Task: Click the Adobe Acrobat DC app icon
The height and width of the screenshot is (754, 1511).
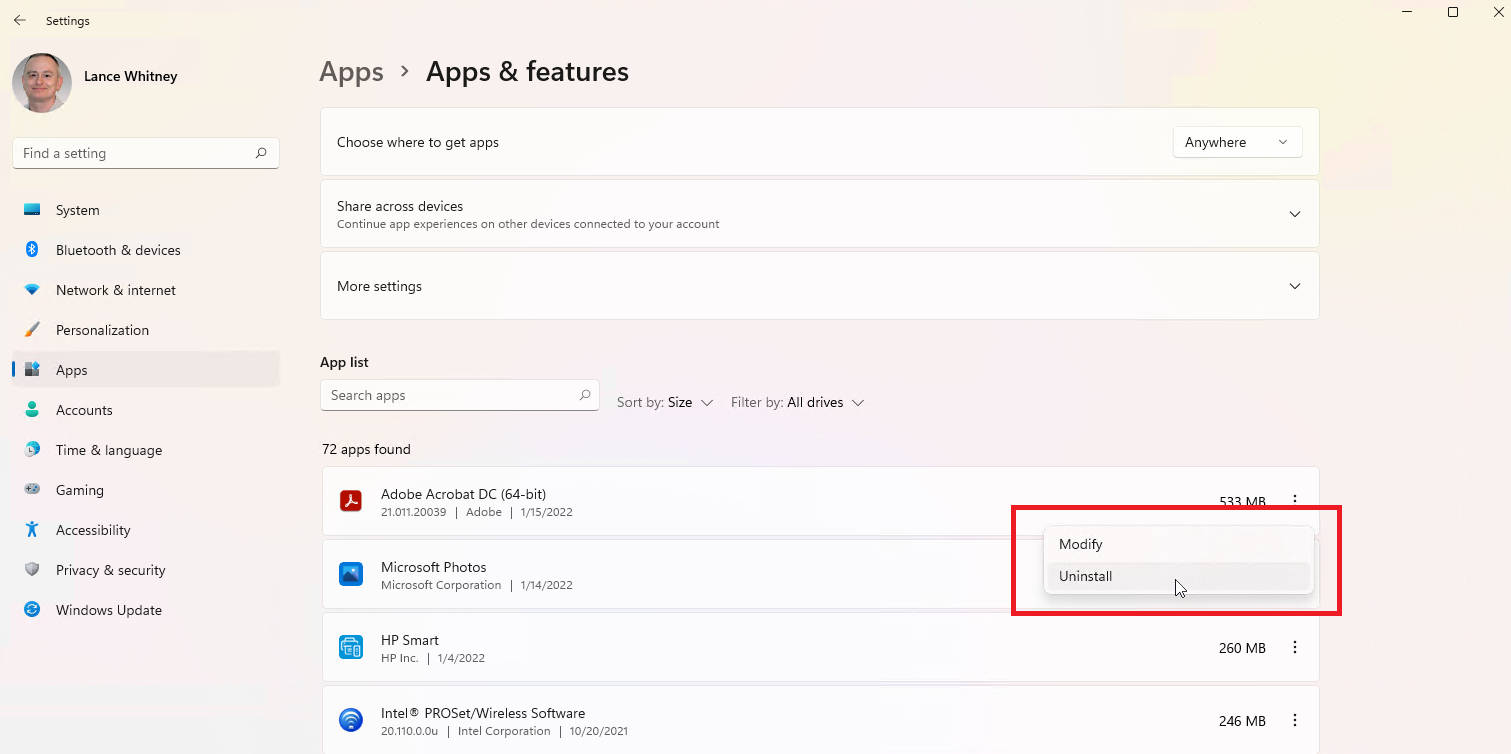Action: pos(350,501)
